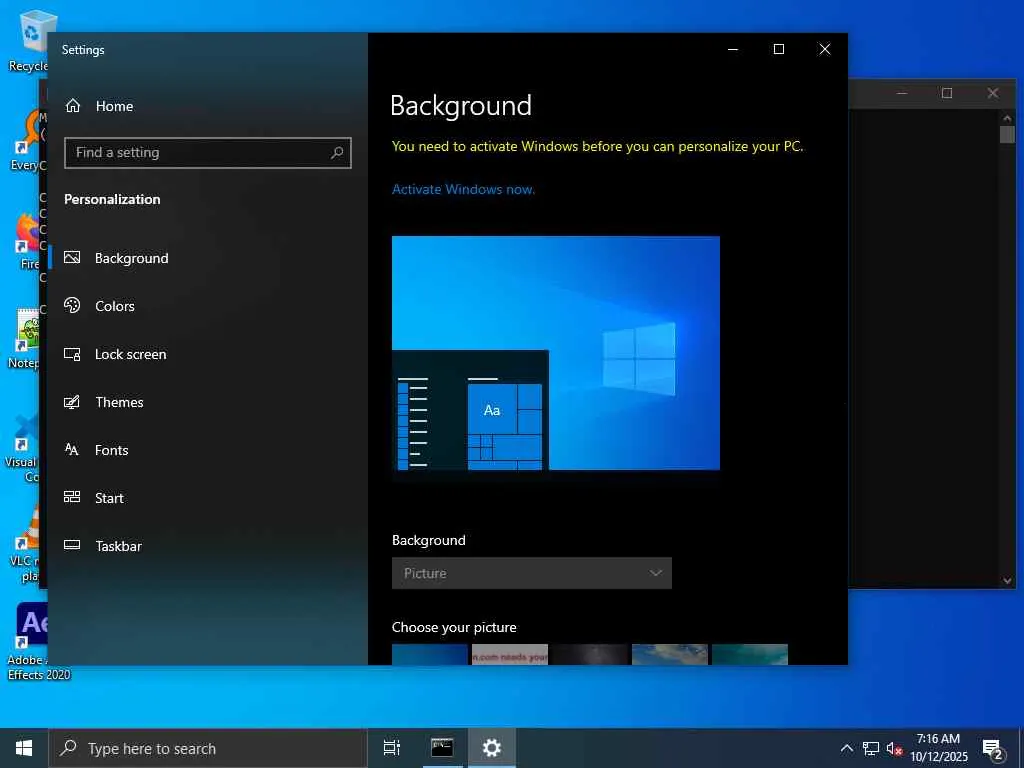The height and width of the screenshot is (768, 1024).
Task: Open the clock and date flyout
Action: pyautogui.click(x=938, y=748)
